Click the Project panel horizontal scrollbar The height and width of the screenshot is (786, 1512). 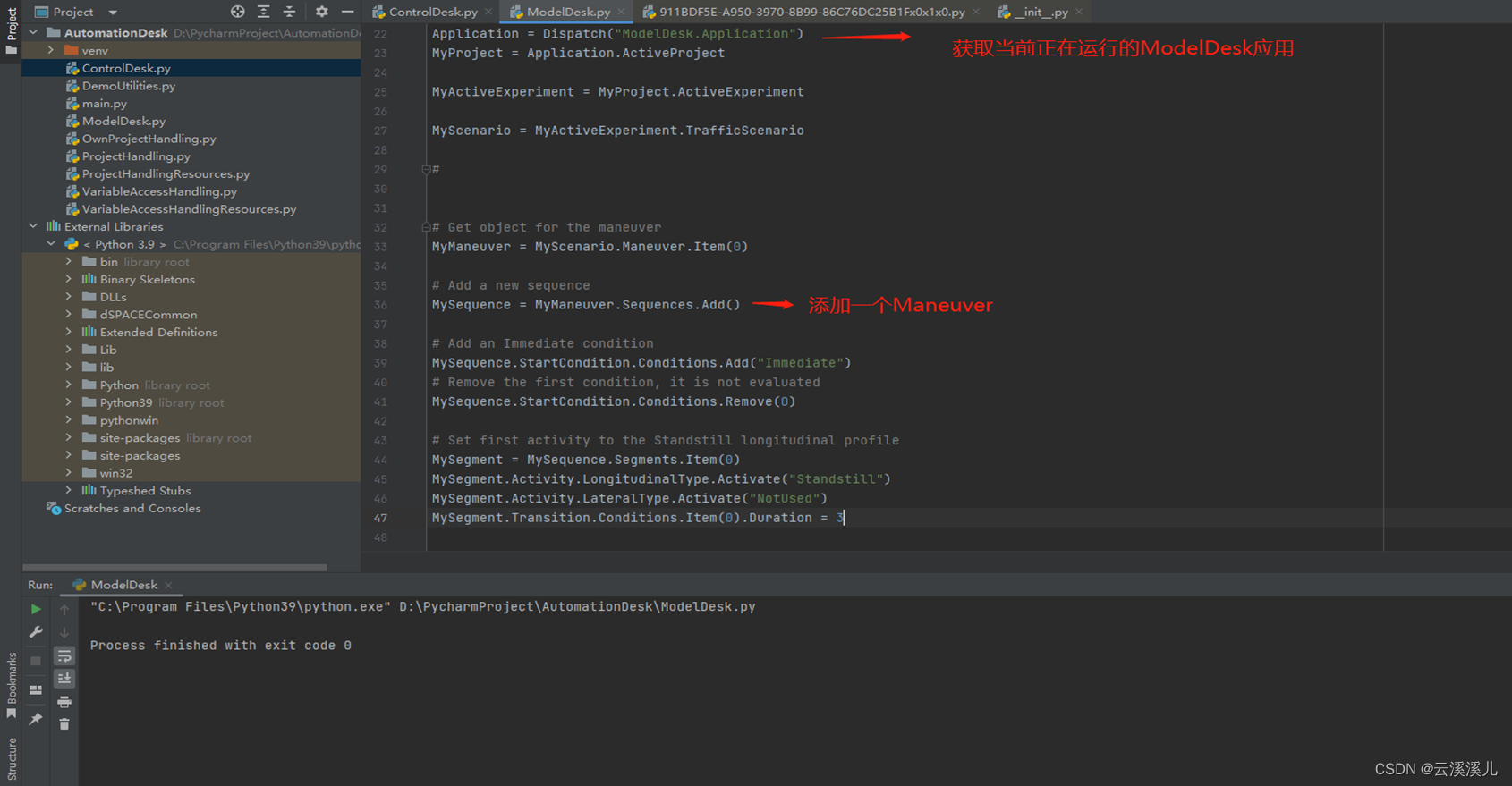[x=174, y=567]
